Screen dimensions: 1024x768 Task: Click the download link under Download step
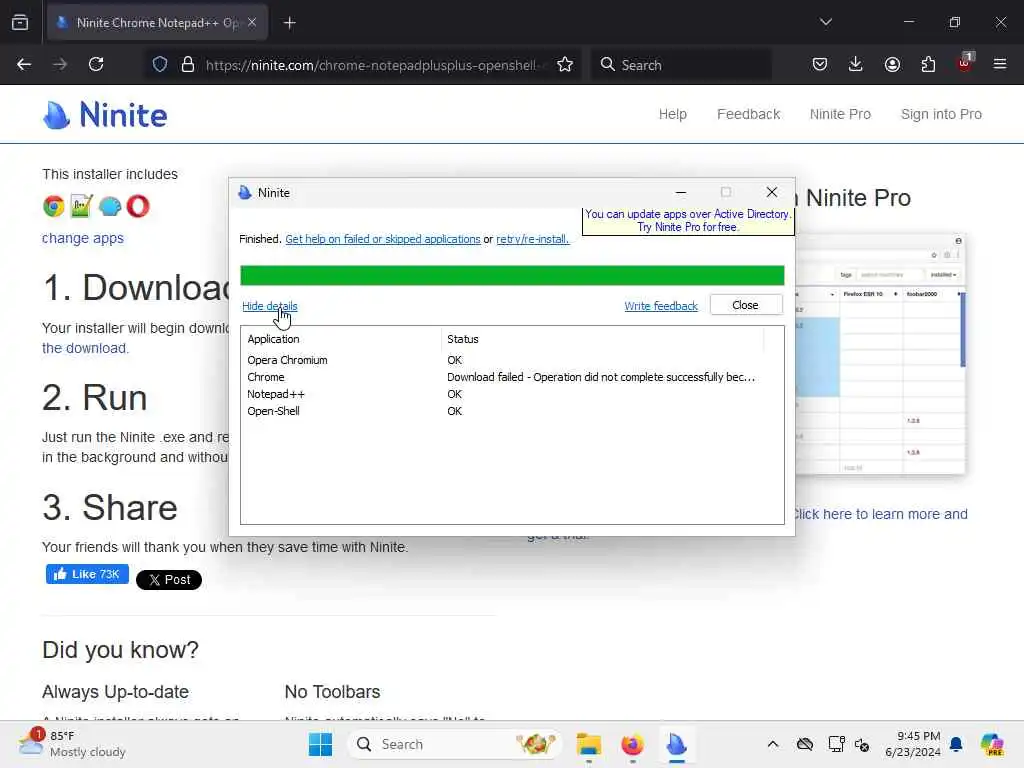pyautogui.click(x=86, y=348)
